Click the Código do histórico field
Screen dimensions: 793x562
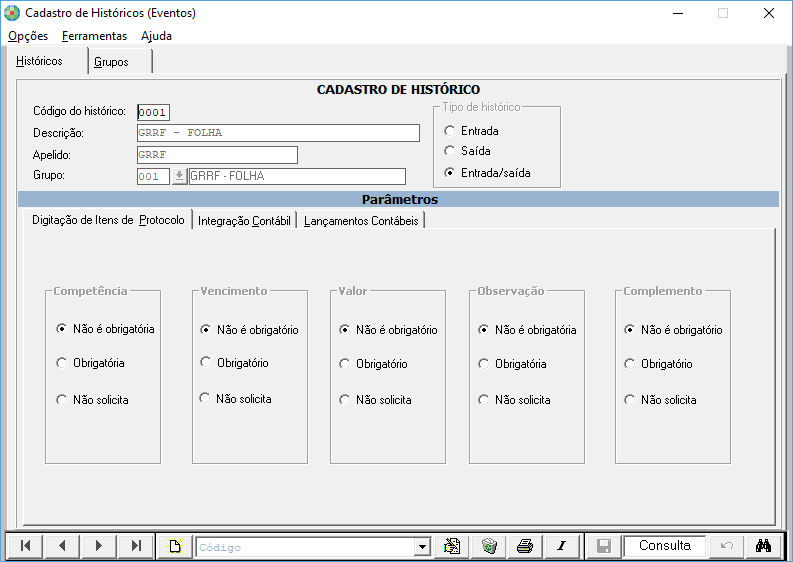pos(153,112)
